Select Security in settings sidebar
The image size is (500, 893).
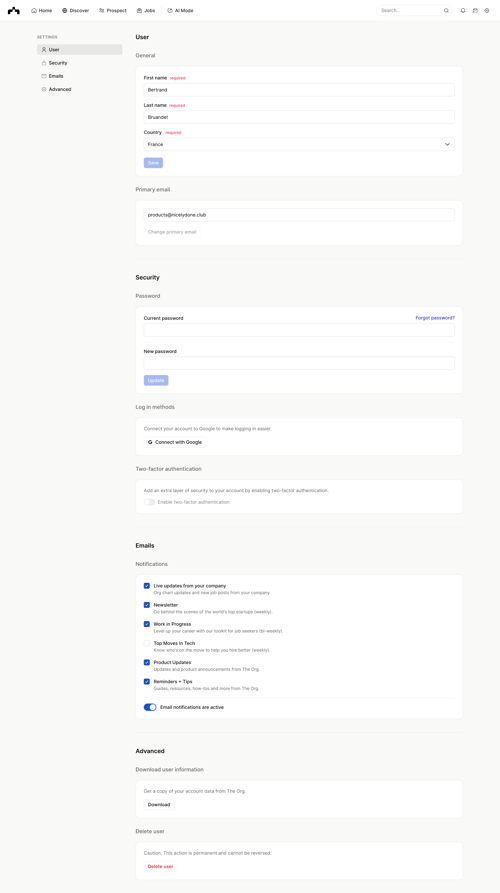80,63
